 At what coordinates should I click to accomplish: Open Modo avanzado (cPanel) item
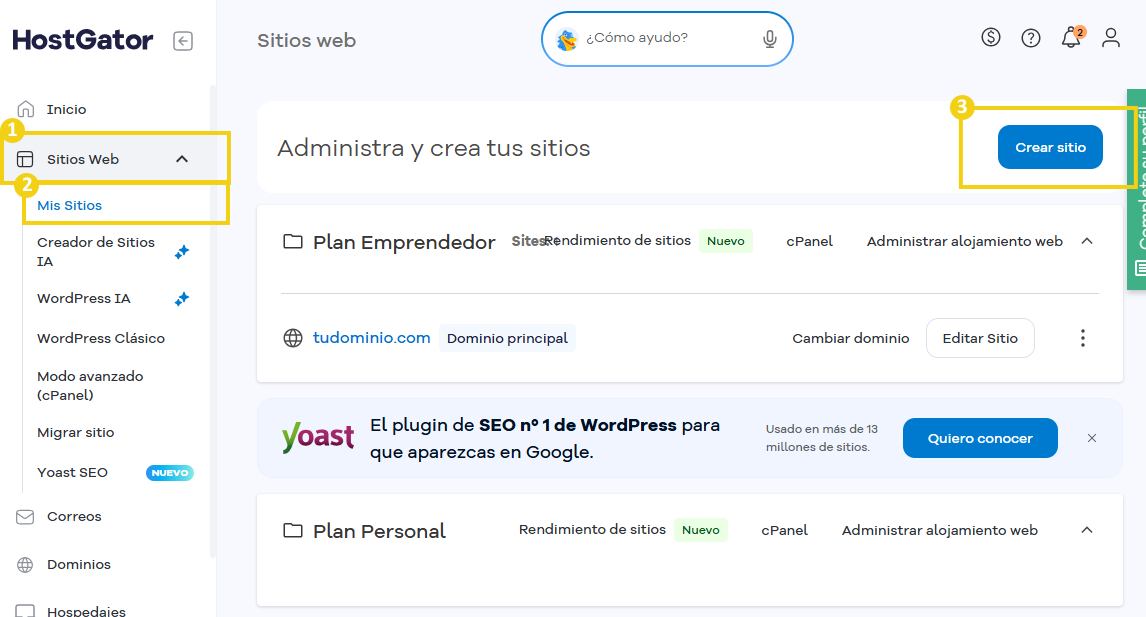point(90,385)
